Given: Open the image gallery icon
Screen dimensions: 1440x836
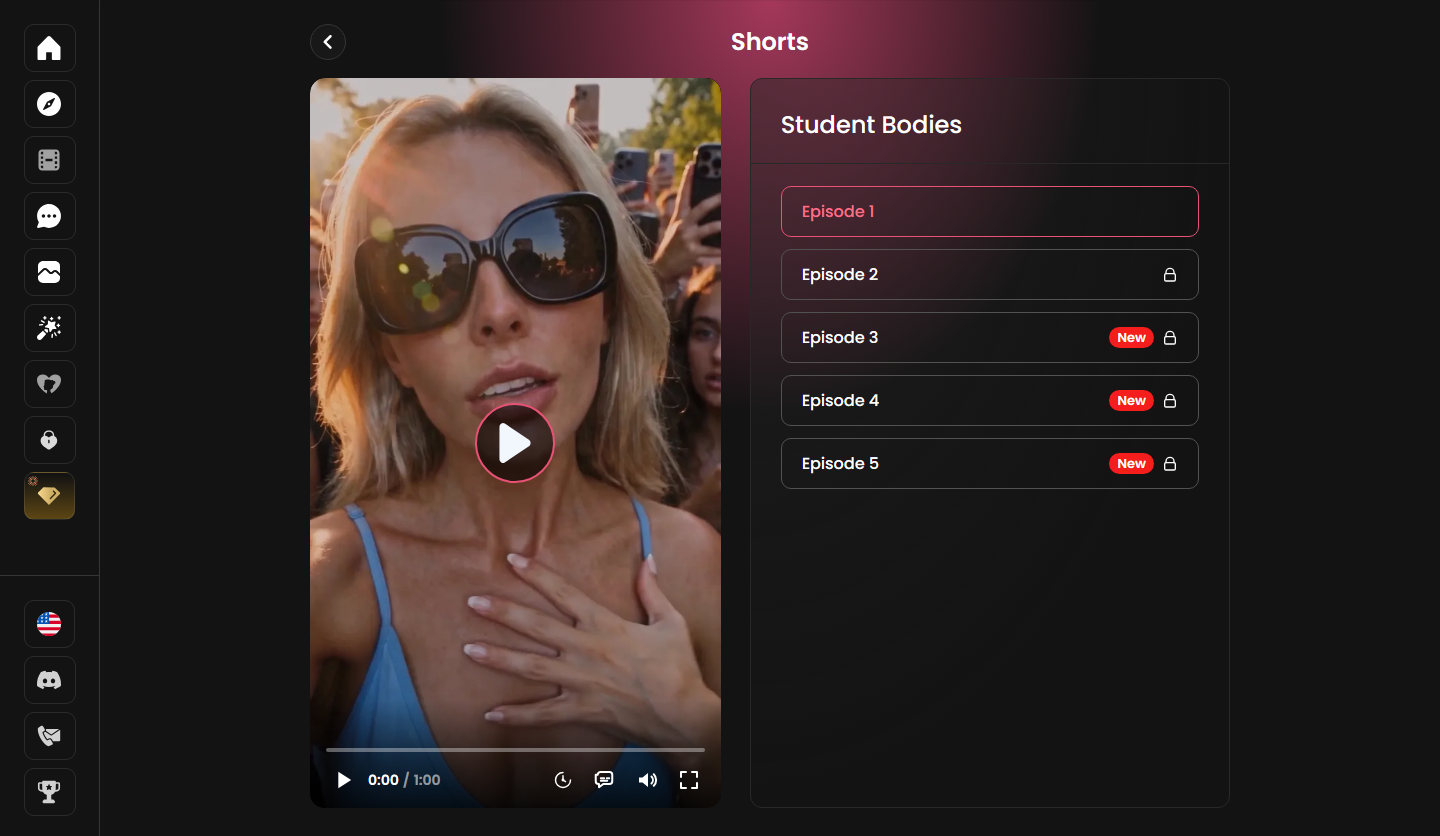Looking at the screenshot, I should [49, 272].
